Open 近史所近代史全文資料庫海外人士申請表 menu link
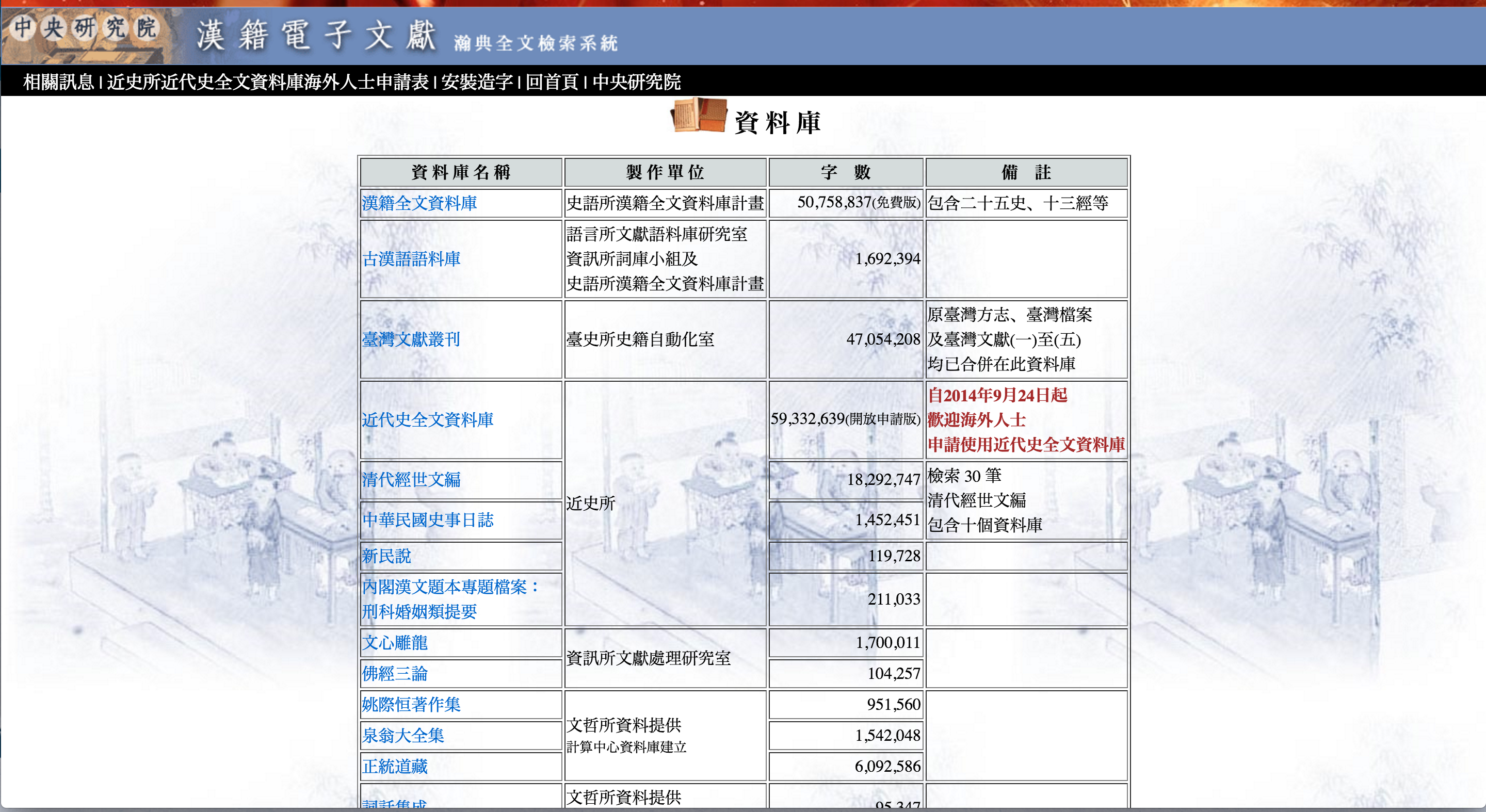The height and width of the screenshot is (812, 1486). click(x=268, y=82)
